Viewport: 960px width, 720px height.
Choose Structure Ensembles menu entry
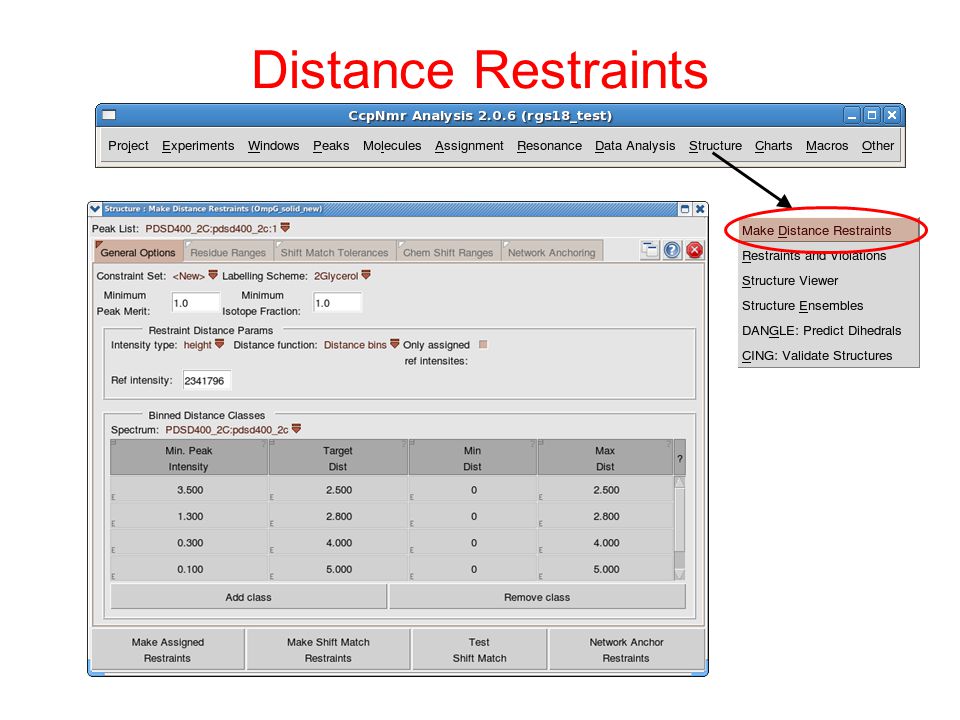pyautogui.click(x=828, y=306)
